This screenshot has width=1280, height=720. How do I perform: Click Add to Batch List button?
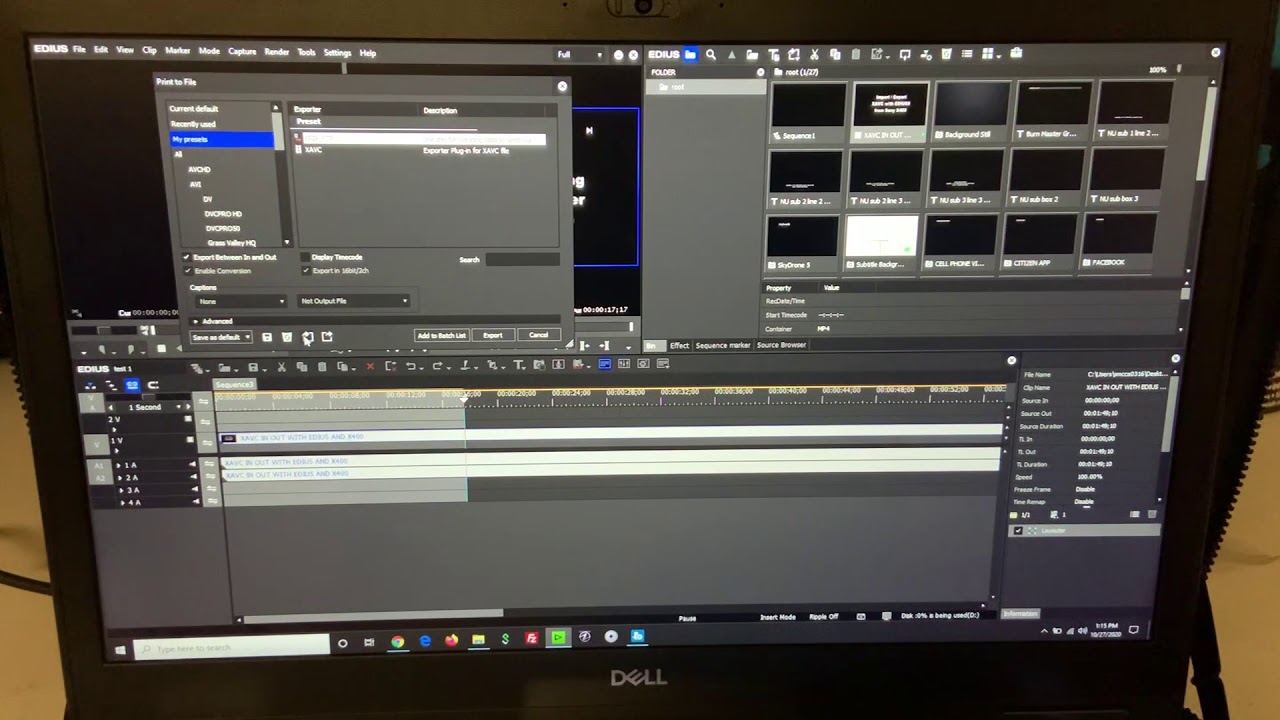coord(441,335)
